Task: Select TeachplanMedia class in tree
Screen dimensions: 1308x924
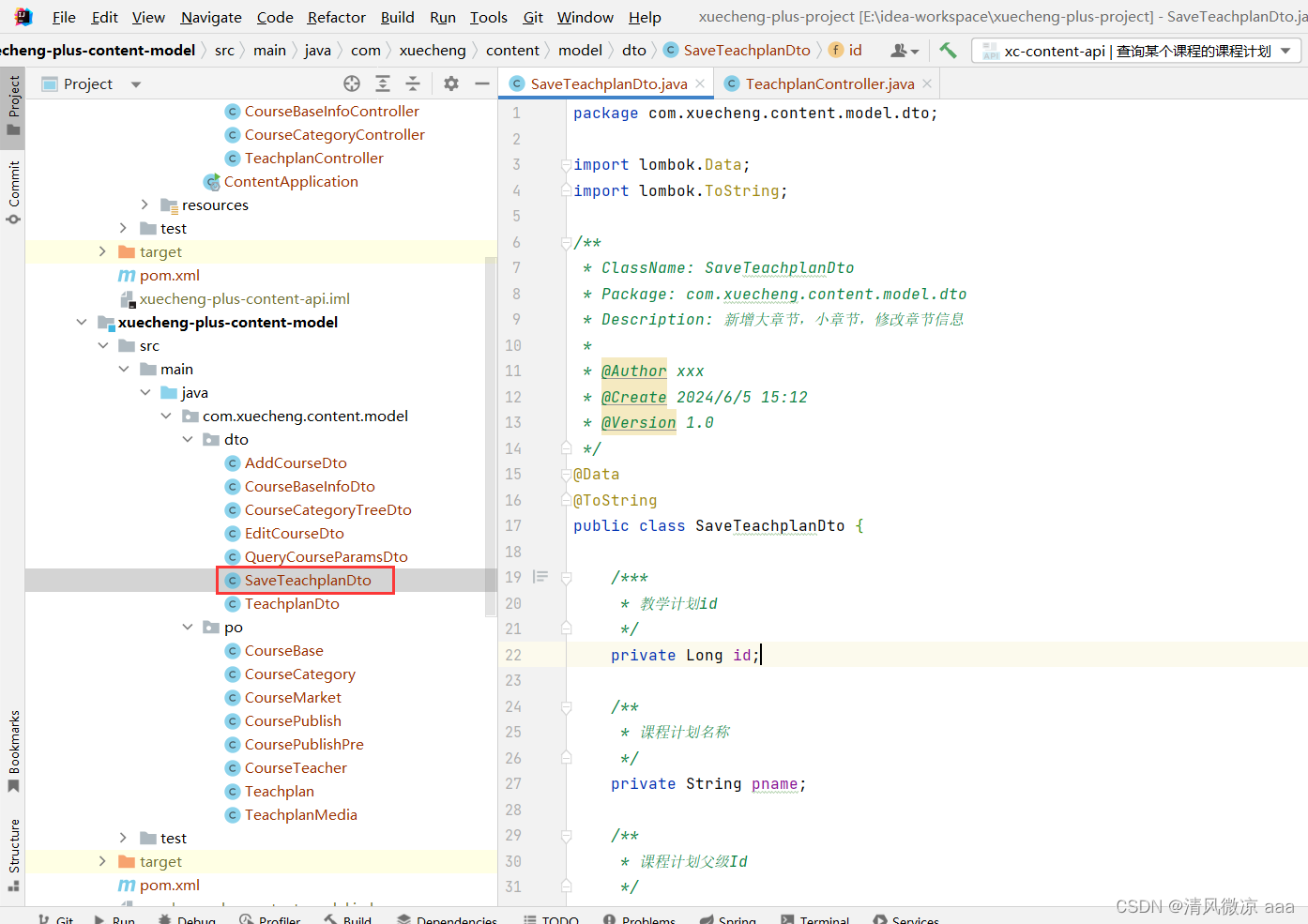Action: 300,814
